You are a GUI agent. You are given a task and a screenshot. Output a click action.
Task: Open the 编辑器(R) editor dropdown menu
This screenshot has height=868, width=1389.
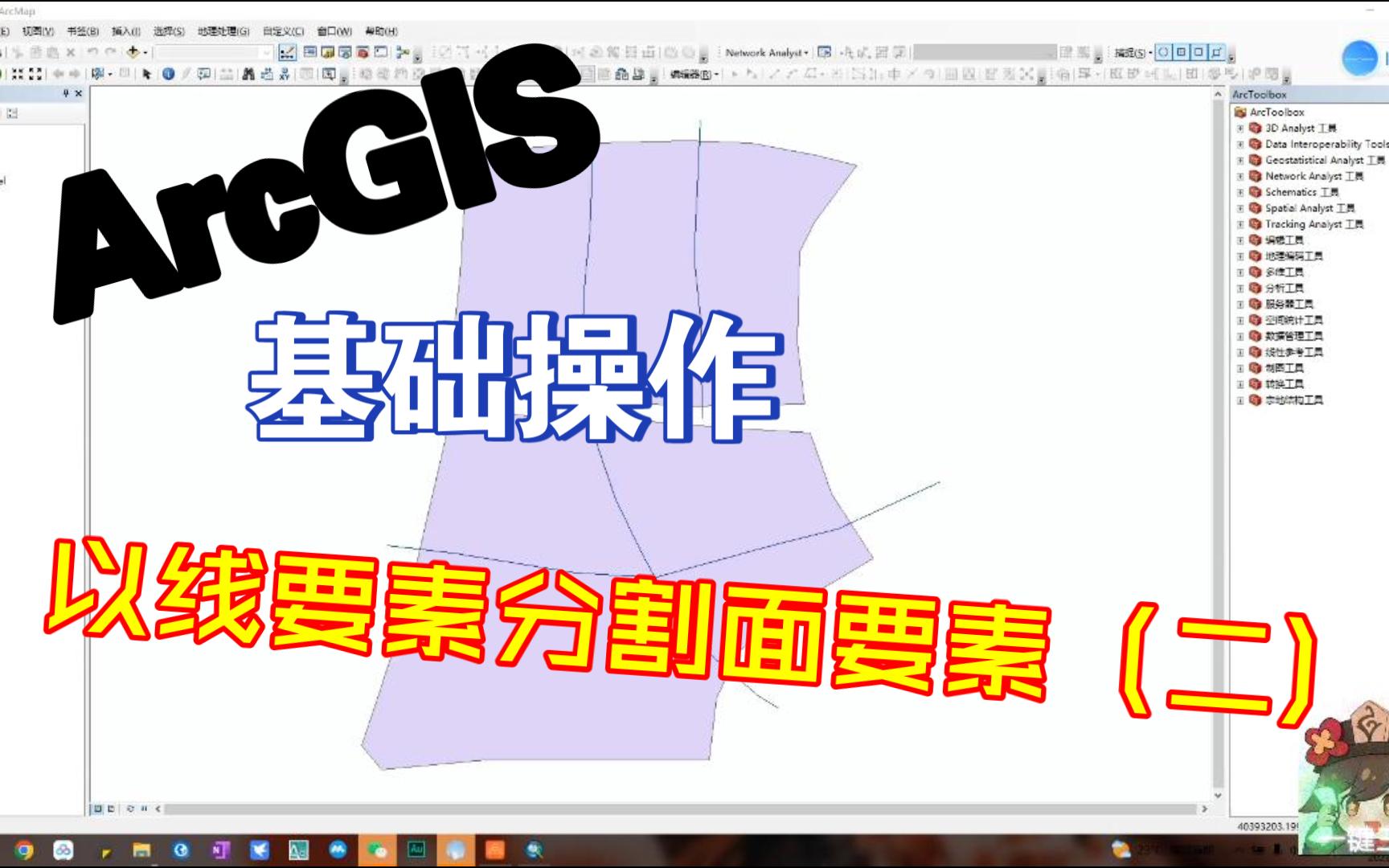(693, 74)
